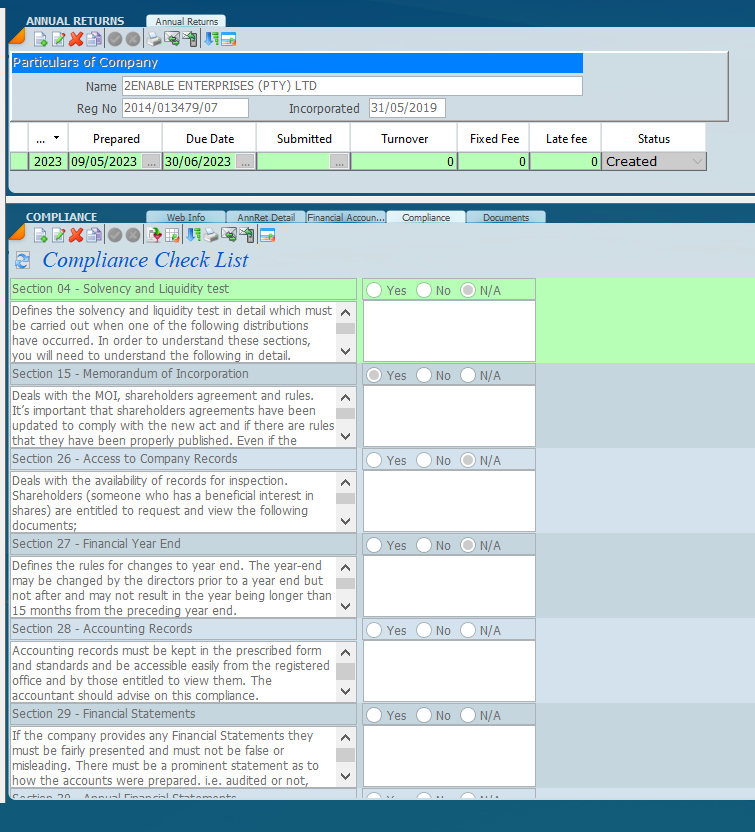Choose N/A for Section 28 Accounting Records
This screenshot has width=755, height=832.
coord(468,630)
